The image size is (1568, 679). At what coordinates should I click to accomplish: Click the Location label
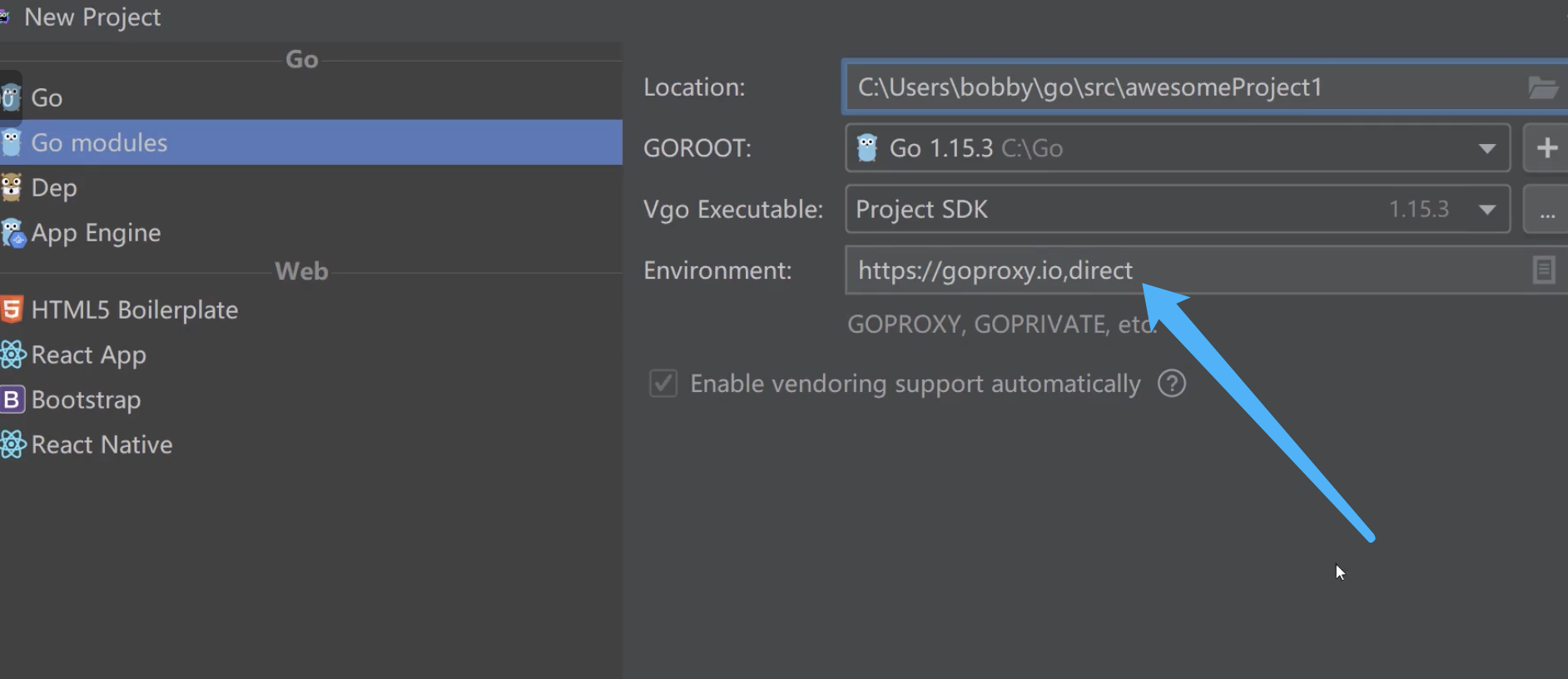click(694, 87)
